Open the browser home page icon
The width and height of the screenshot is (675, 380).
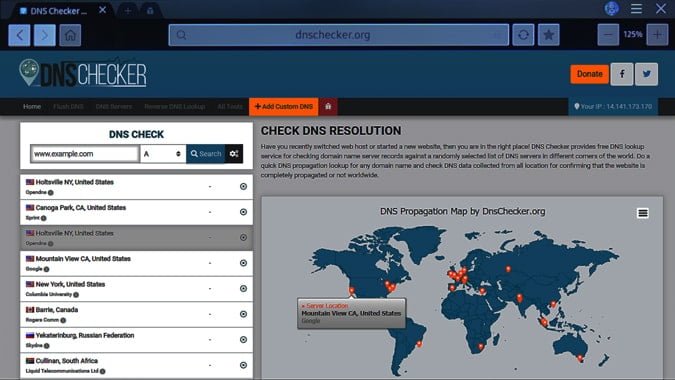pos(70,35)
